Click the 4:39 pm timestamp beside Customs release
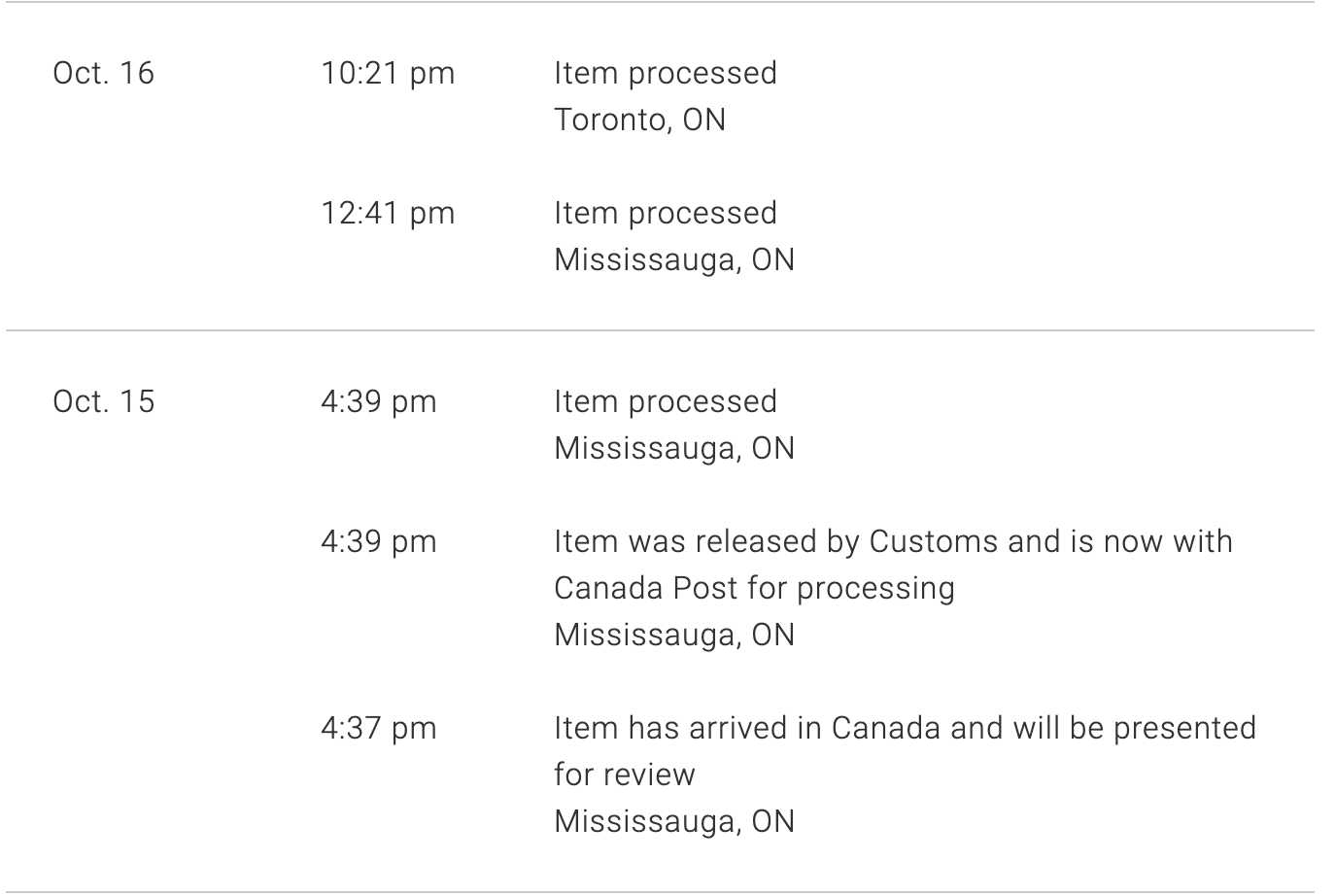Image resolution: width=1335 pixels, height=896 pixels. pyautogui.click(x=379, y=542)
